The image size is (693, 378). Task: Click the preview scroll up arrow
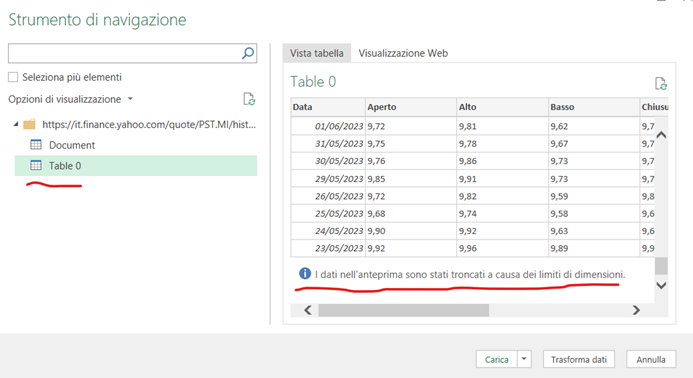tap(661, 135)
